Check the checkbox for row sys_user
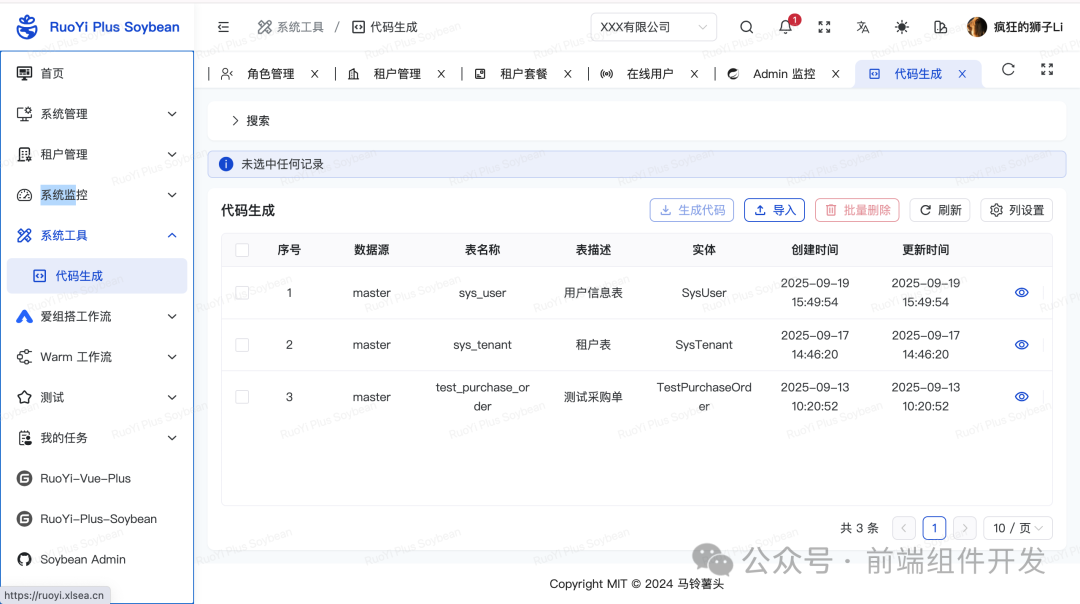This screenshot has height=604, width=1080. click(242, 292)
